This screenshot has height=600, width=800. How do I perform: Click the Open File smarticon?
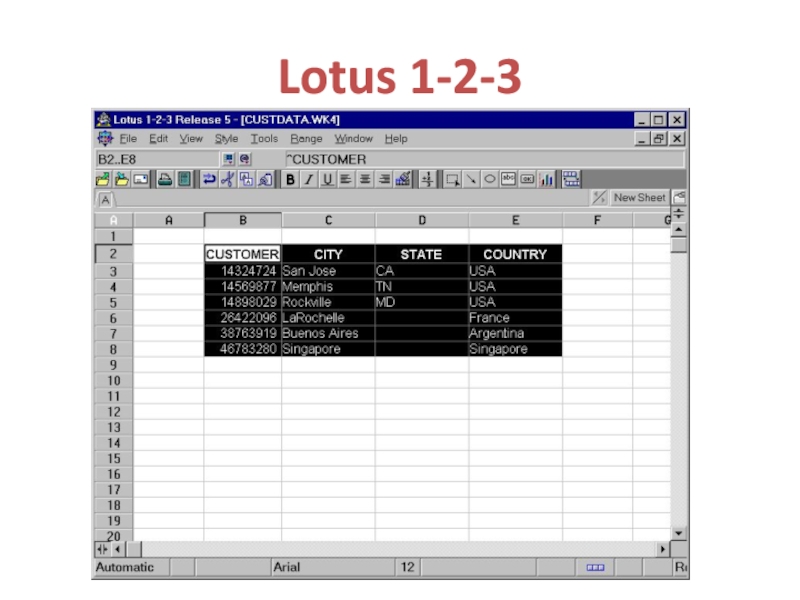coord(103,180)
